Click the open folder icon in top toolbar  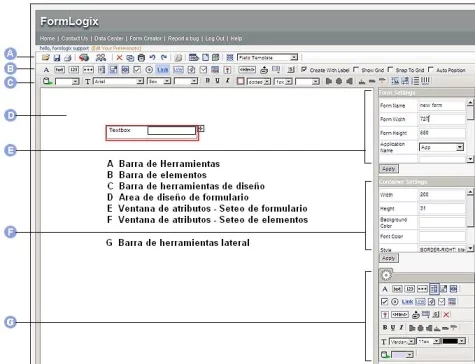[x=46, y=58]
